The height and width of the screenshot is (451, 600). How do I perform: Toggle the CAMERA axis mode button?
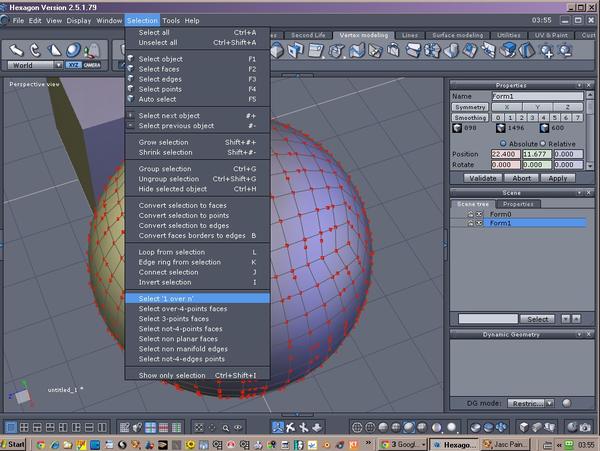pos(92,65)
